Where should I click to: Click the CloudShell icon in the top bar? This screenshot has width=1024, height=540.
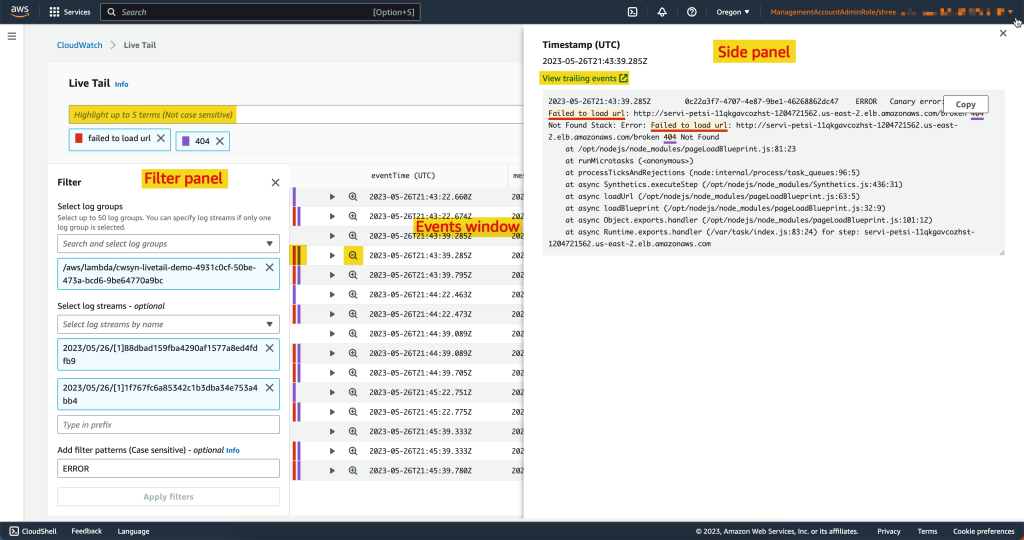point(633,12)
